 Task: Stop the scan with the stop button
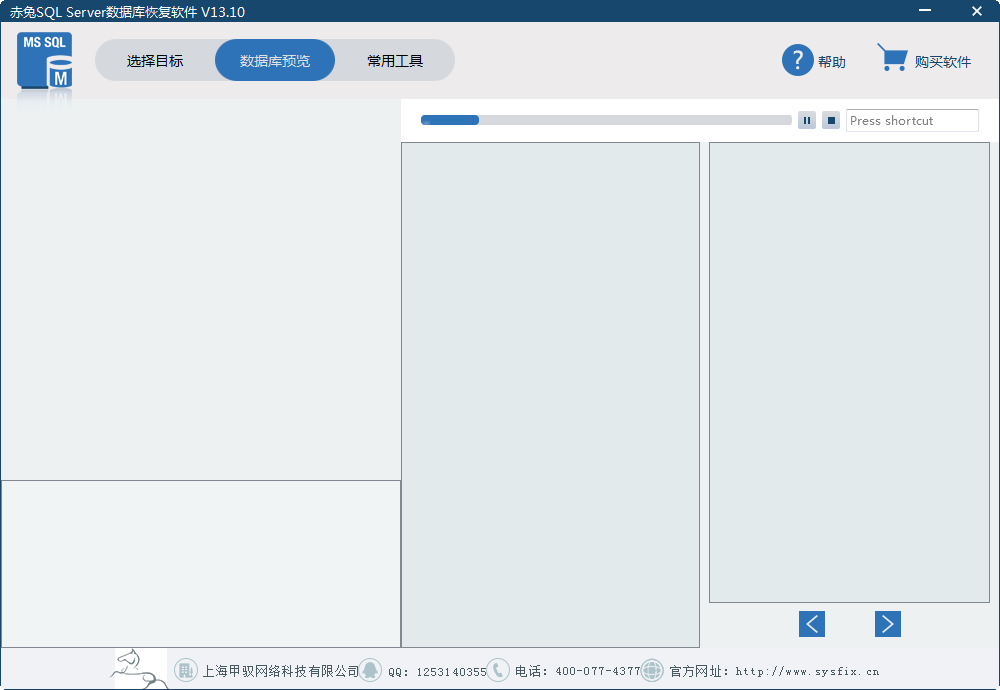(831, 120)
